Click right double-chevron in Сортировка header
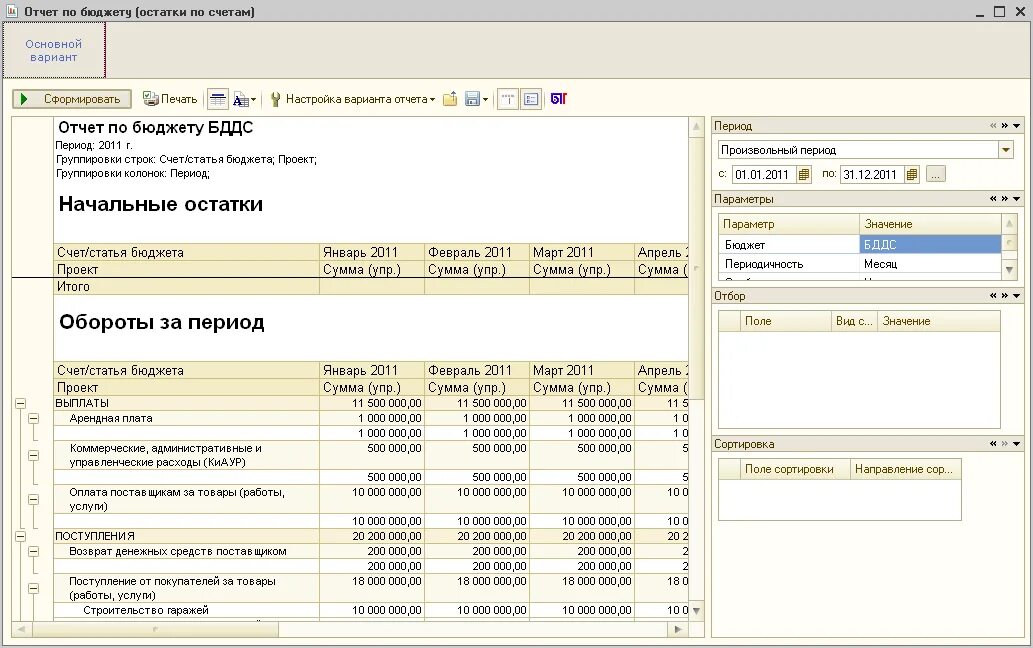This screenshot has height=648, width=1033. point(1005,444)
